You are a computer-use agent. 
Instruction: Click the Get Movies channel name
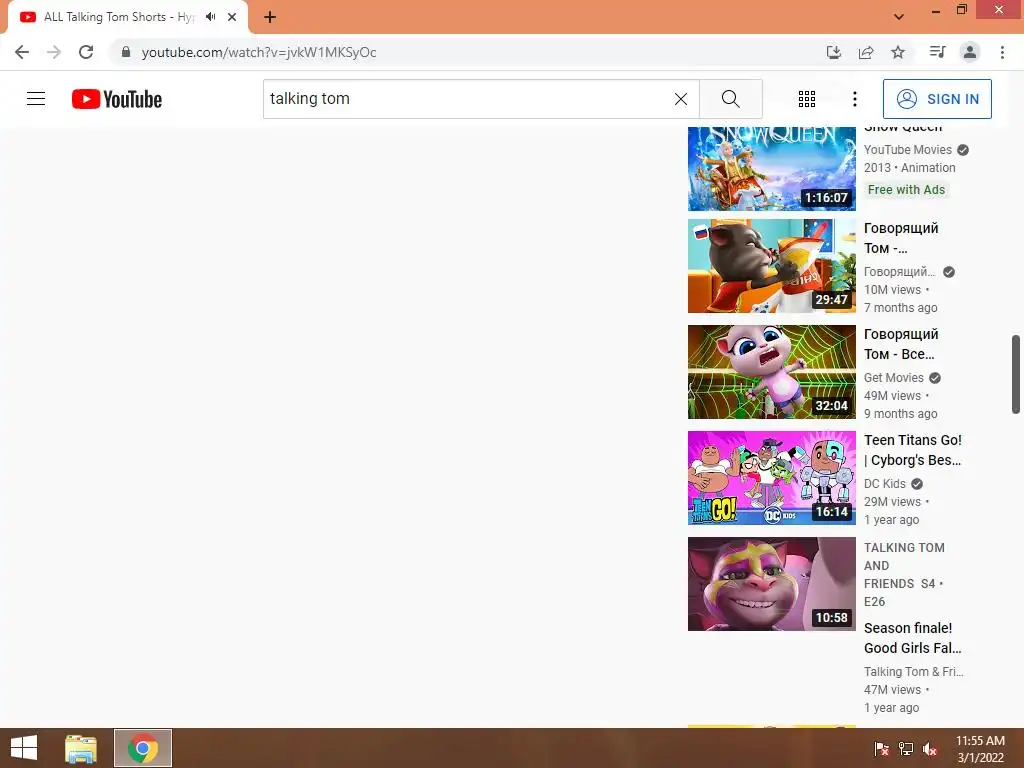pyautogui.click(x=893, y=377)
